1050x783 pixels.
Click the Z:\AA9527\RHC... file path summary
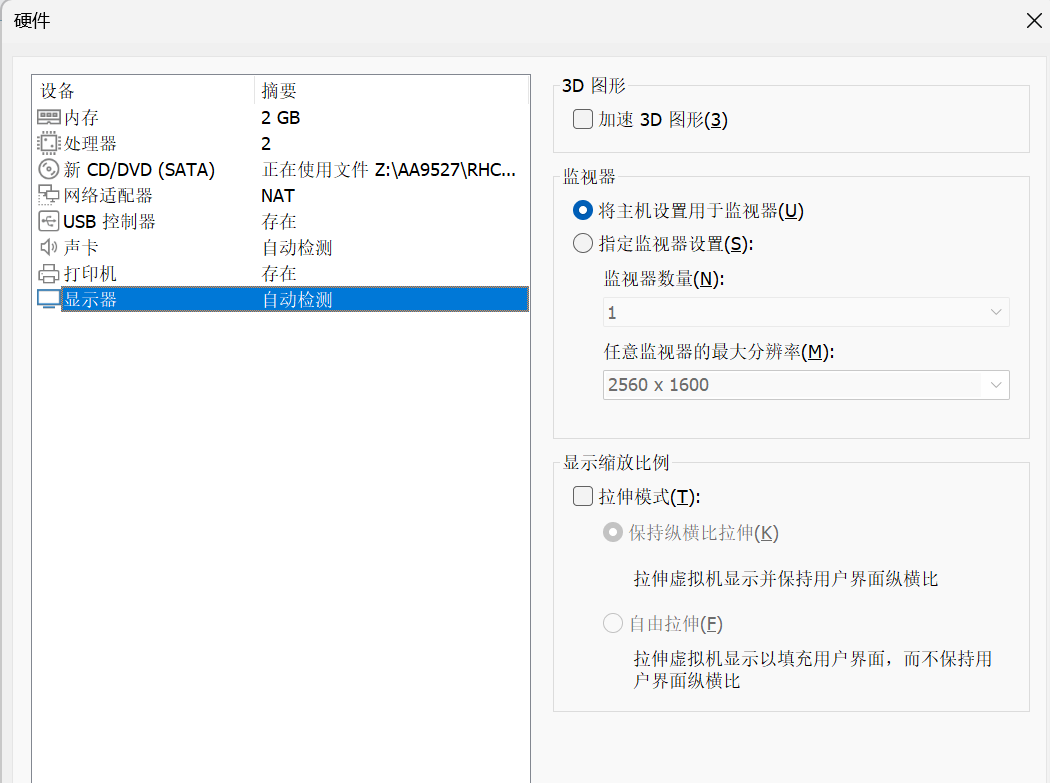tap(445, 170)
